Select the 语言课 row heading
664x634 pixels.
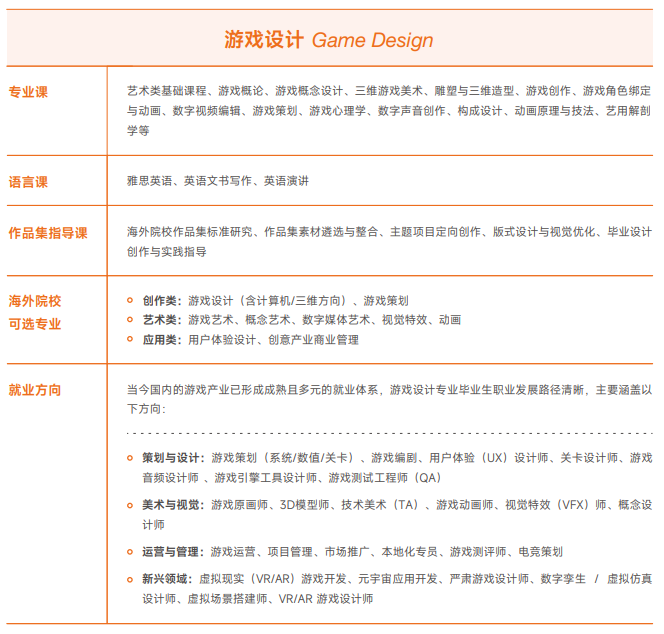click(28, 182)
